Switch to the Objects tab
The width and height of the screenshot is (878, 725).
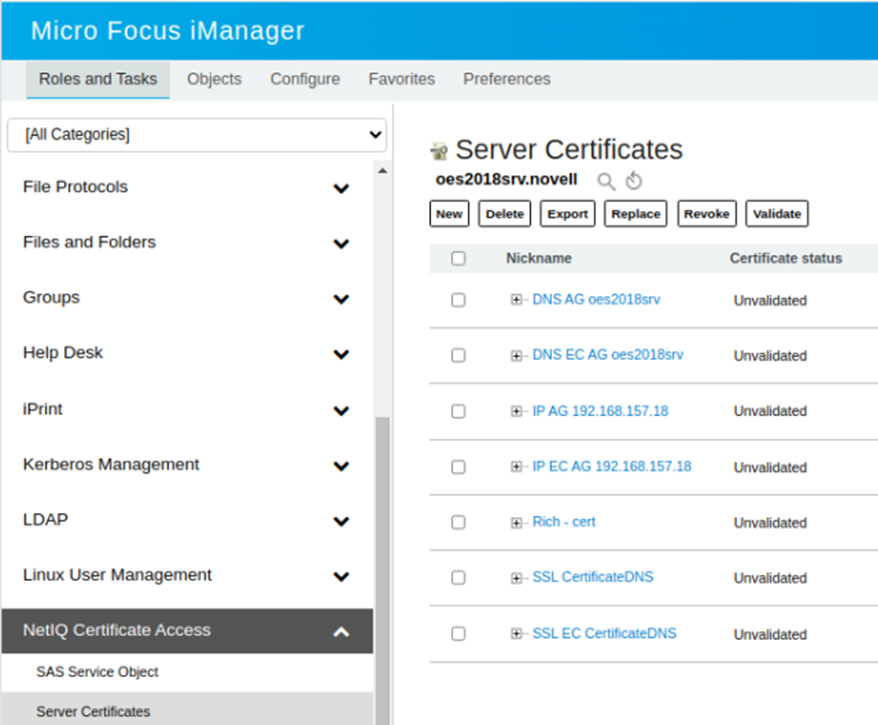tap(214, 79)
